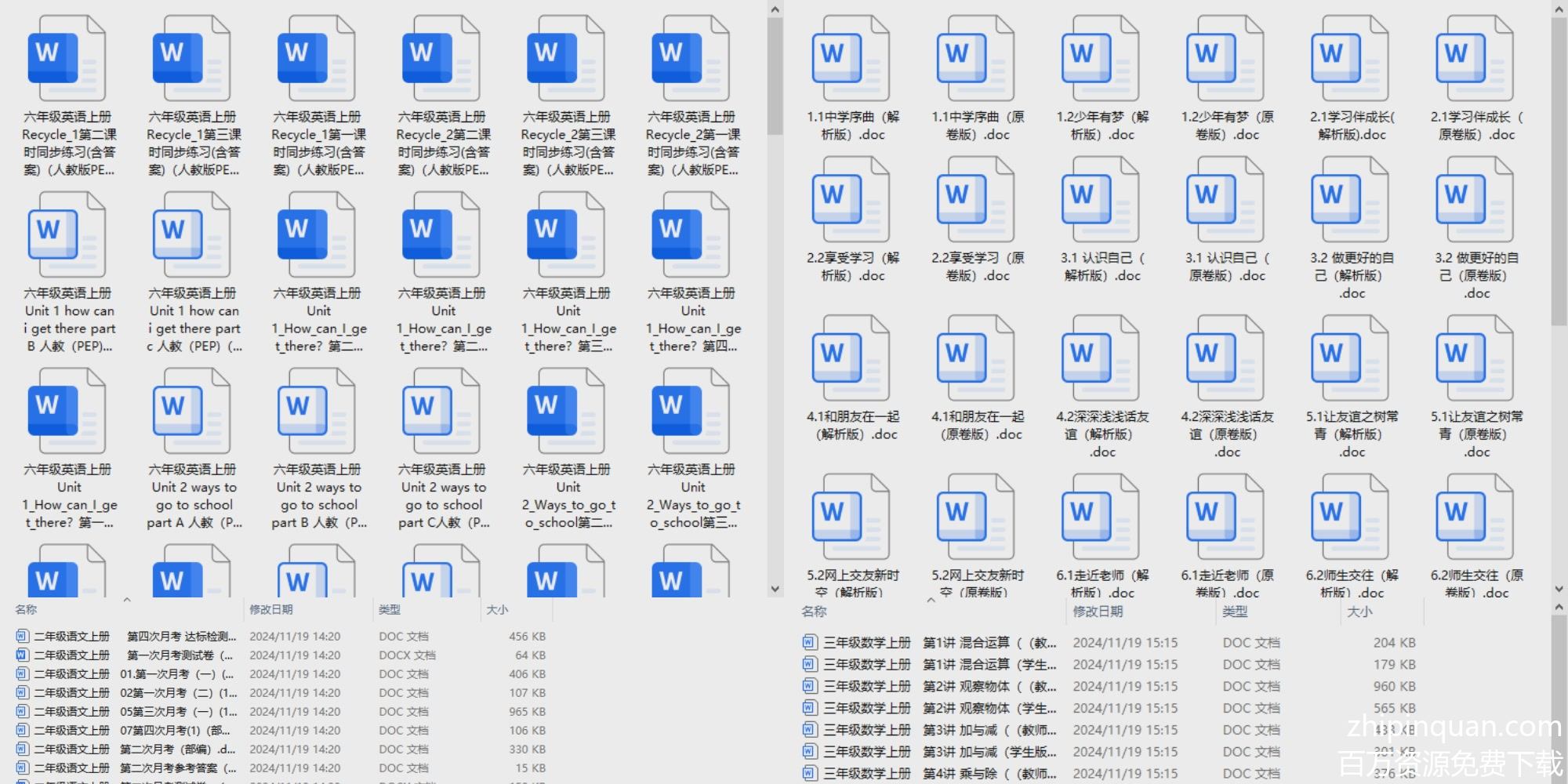Click the Unit 1 how can i get there part B icon
1568x784 pixels.
67,234
